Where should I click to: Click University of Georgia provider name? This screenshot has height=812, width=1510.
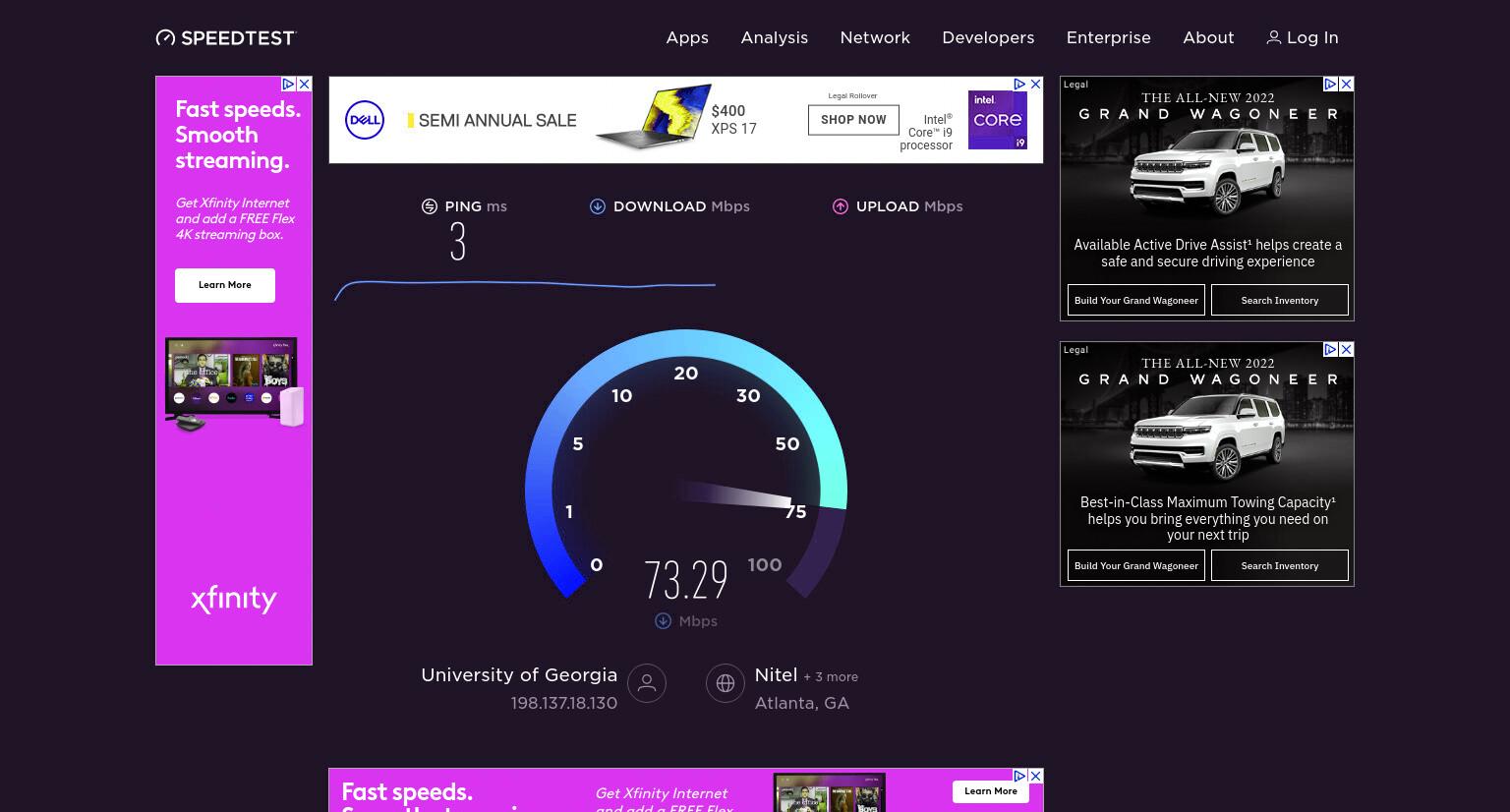(519, 675)
